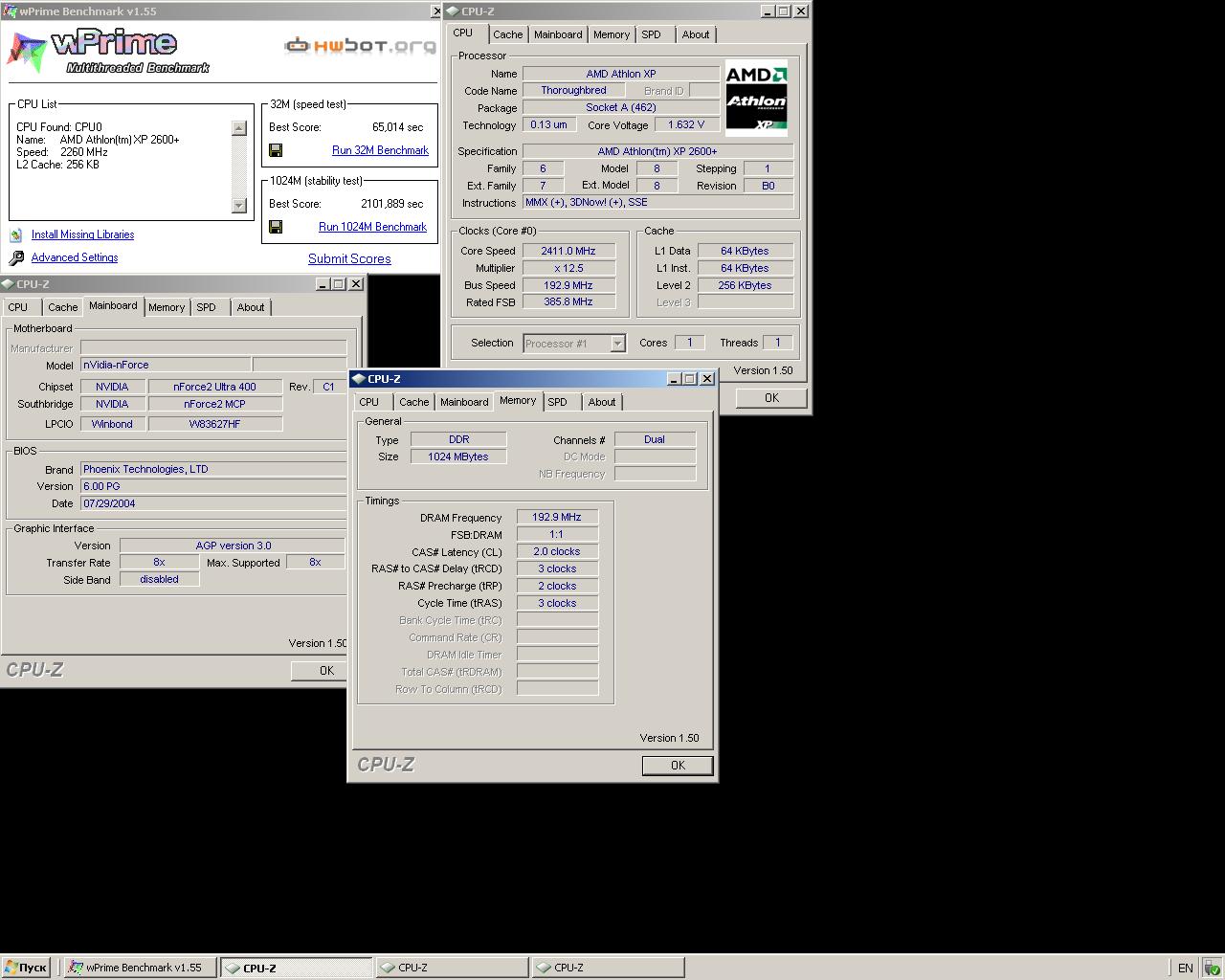
Task: Click OK in the CPU-Z memory window
Action: tap(678, 766)
